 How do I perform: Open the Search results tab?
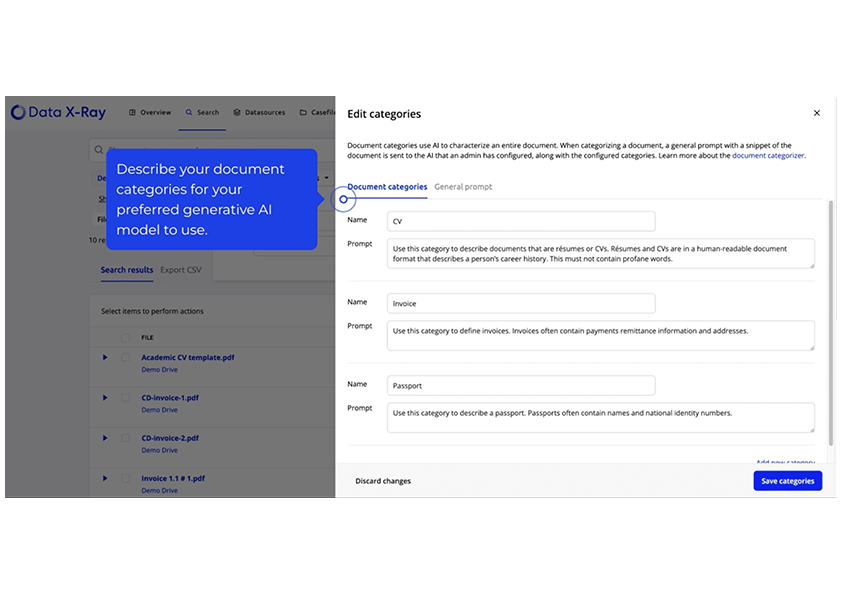click(127, 270)
